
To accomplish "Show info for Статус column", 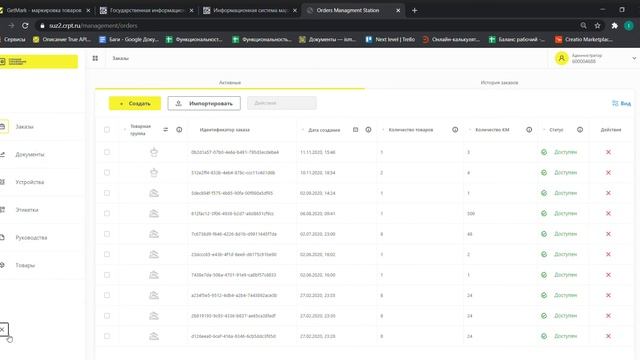I will [x=580, y=130].
